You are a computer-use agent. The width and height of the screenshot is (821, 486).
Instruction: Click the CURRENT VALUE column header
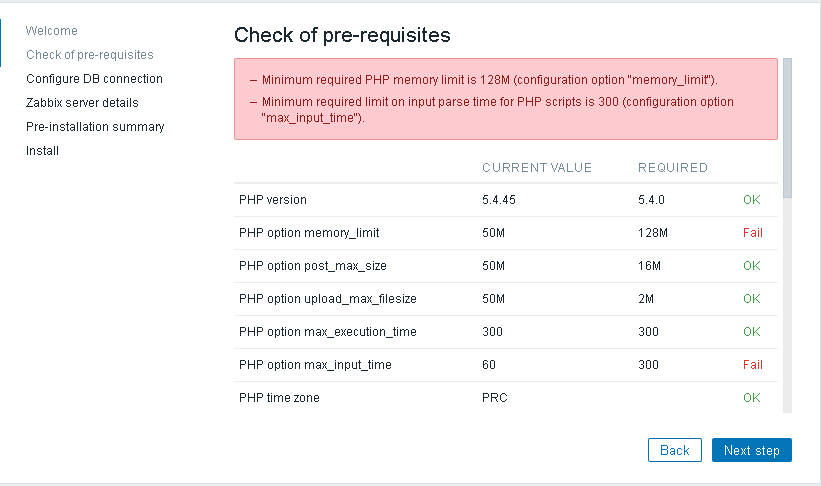coord(537,168)
